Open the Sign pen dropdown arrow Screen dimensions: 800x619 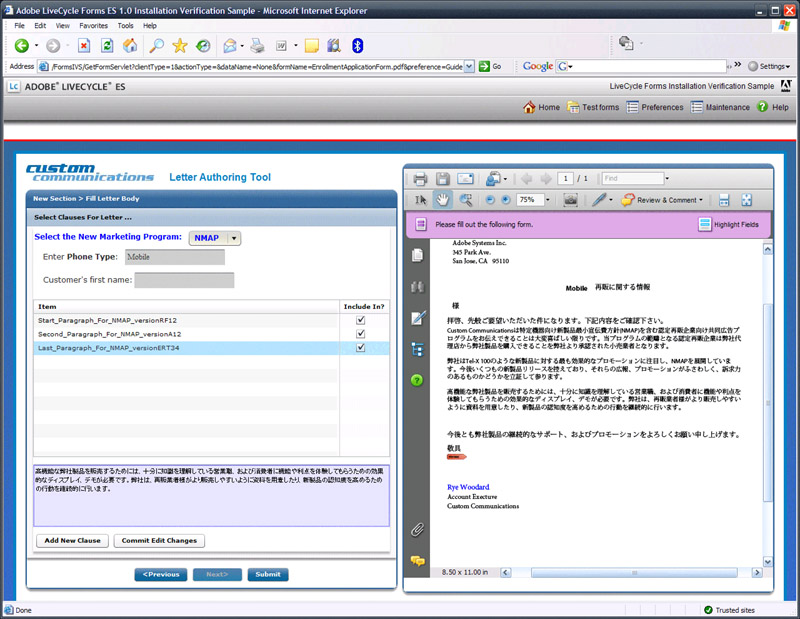[611, 200]
